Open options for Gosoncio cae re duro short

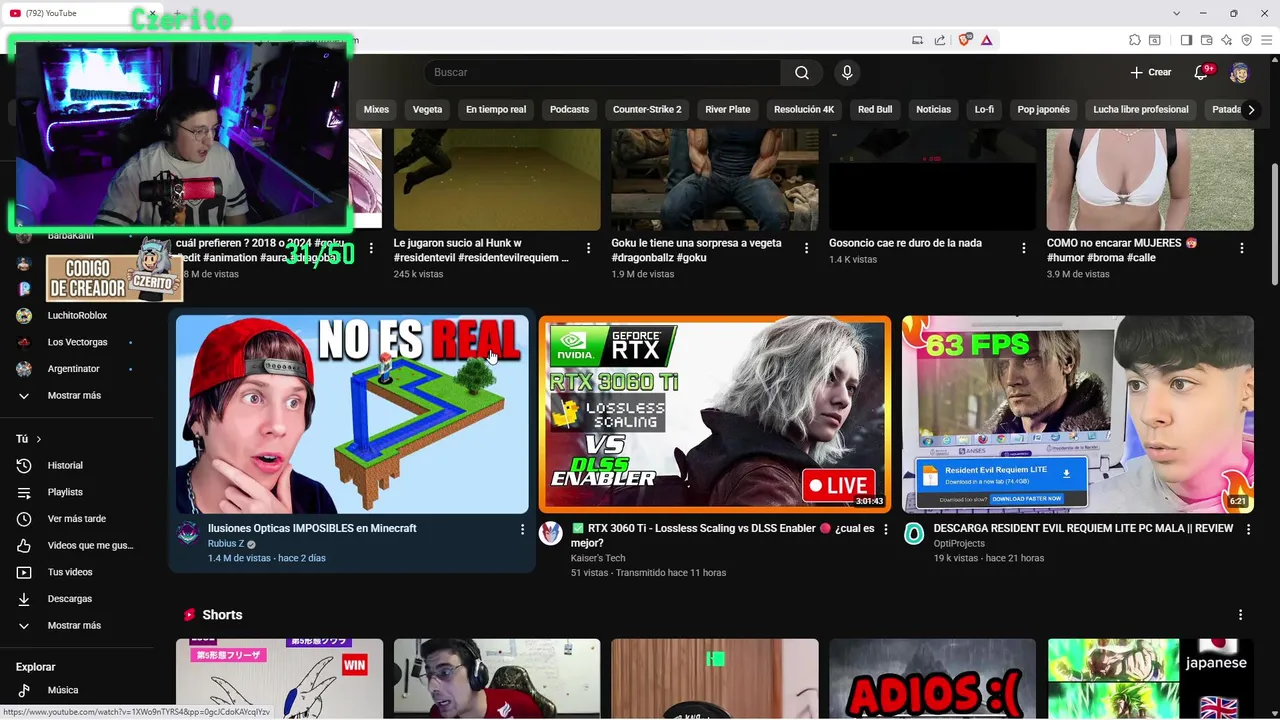tap(1024, 248)
